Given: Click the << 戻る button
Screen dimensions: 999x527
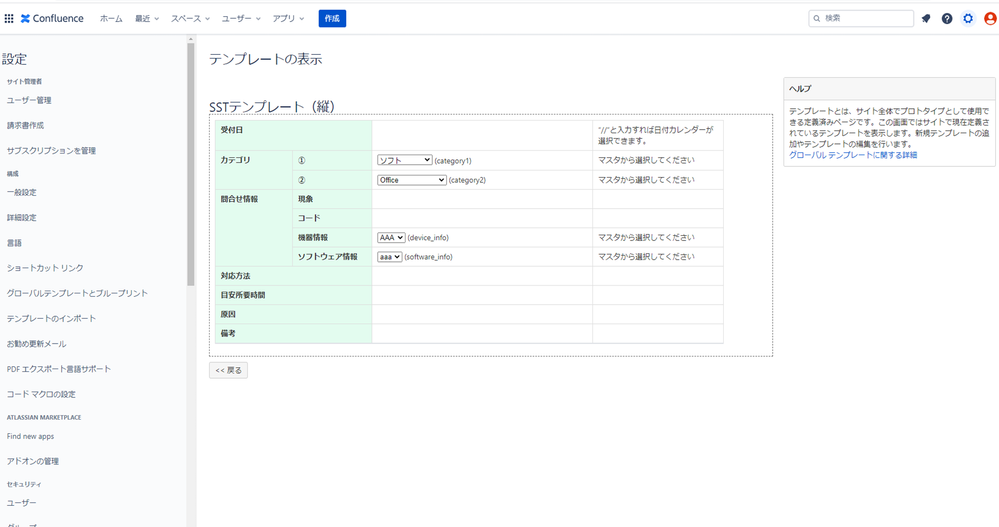Looking at the screenshot, I should click(228, 370).
